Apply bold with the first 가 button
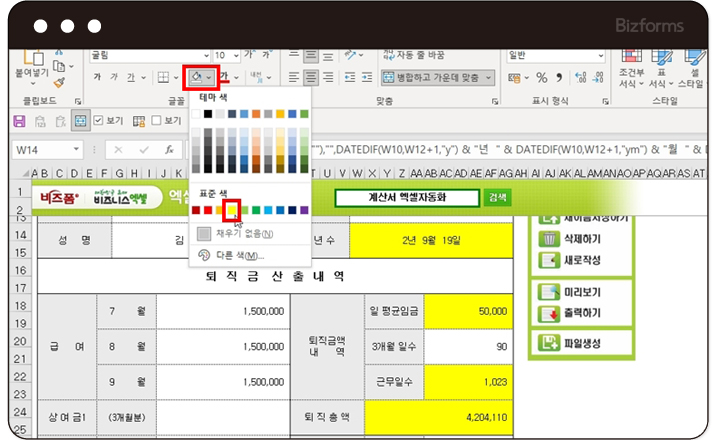 click(97, 77)
